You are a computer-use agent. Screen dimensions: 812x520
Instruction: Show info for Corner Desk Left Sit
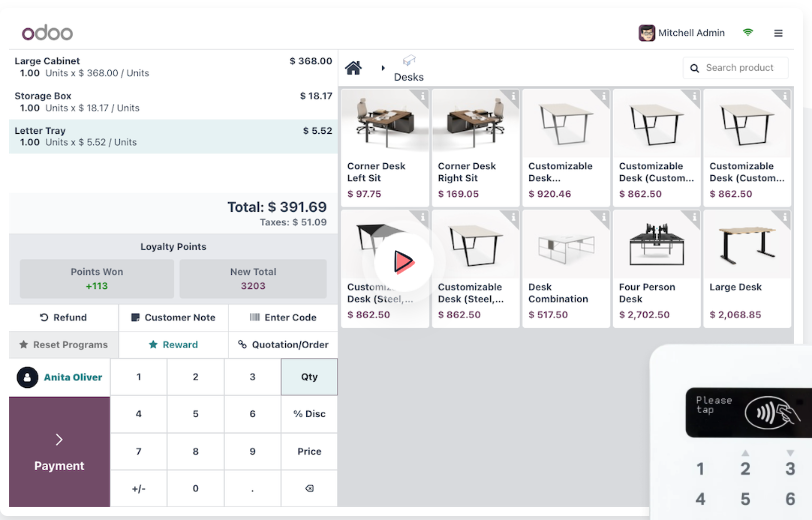(423, 97)
